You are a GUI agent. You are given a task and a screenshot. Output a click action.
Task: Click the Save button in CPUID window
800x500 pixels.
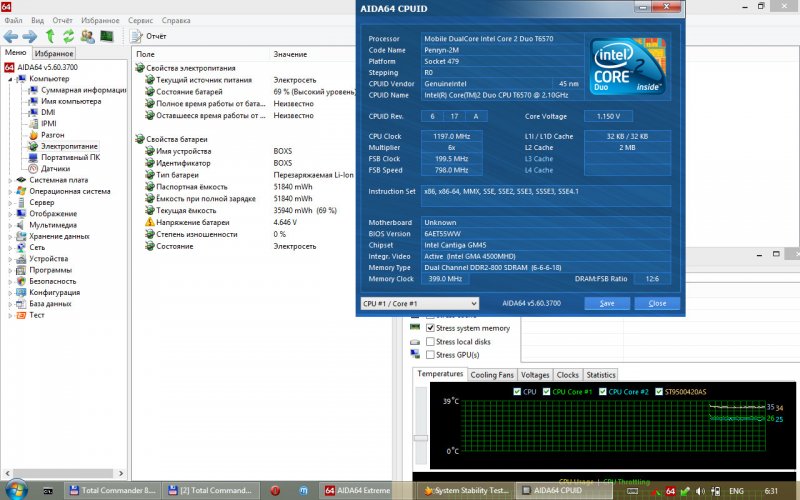[x=606, y=303]
